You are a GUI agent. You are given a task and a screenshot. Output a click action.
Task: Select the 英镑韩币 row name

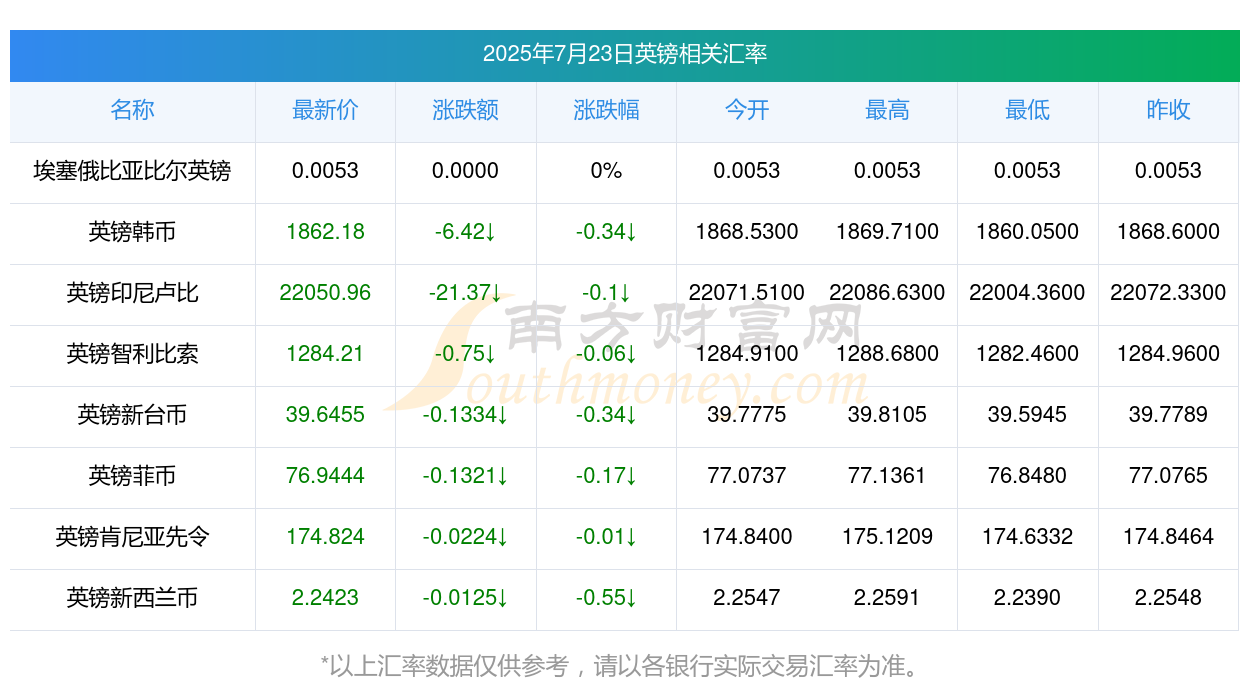[x=132, y=232]
